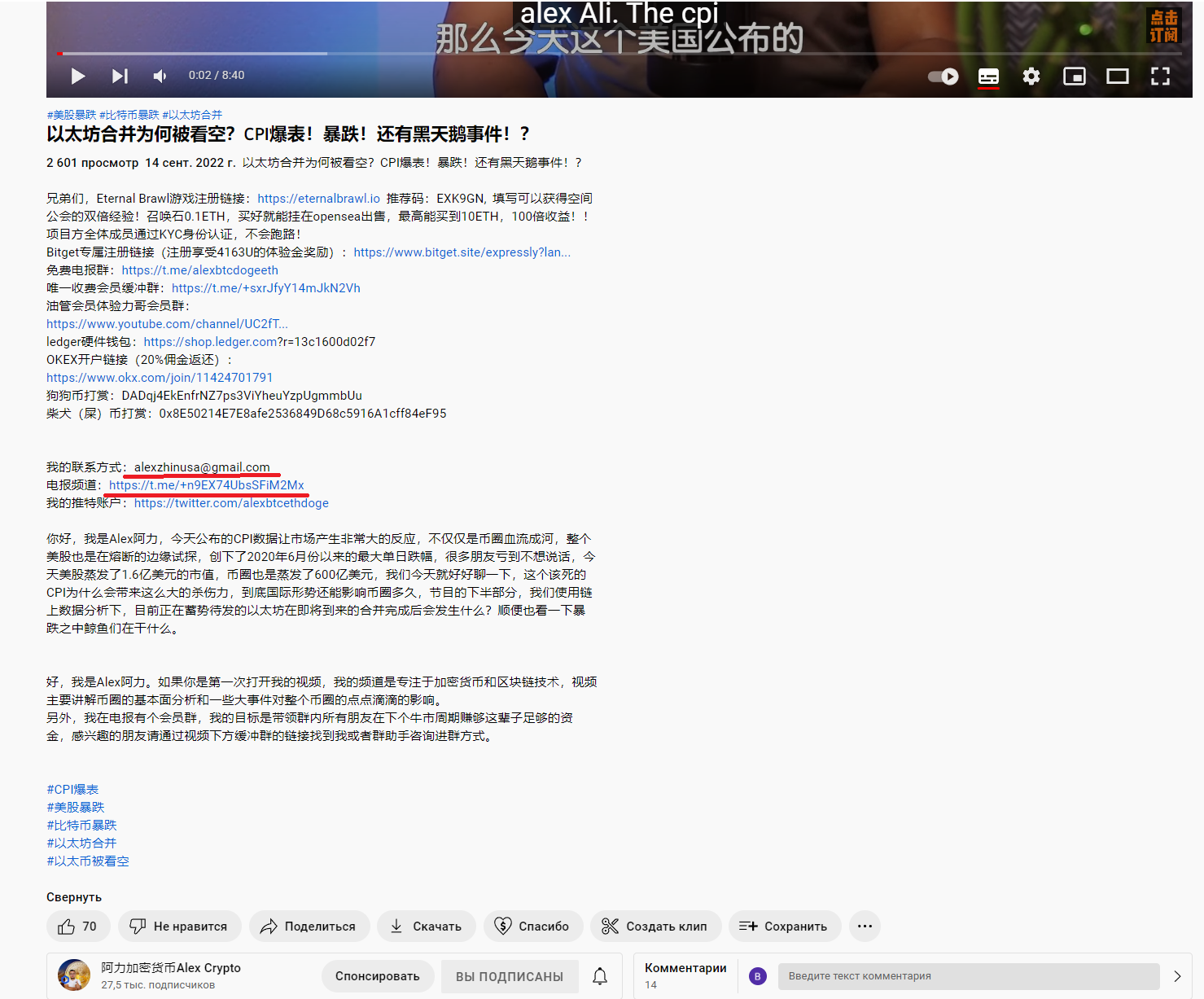The image size is (1204, 999).
Task: Open the channel avatar of Alex Crypto
Action: tap(74, 975)
